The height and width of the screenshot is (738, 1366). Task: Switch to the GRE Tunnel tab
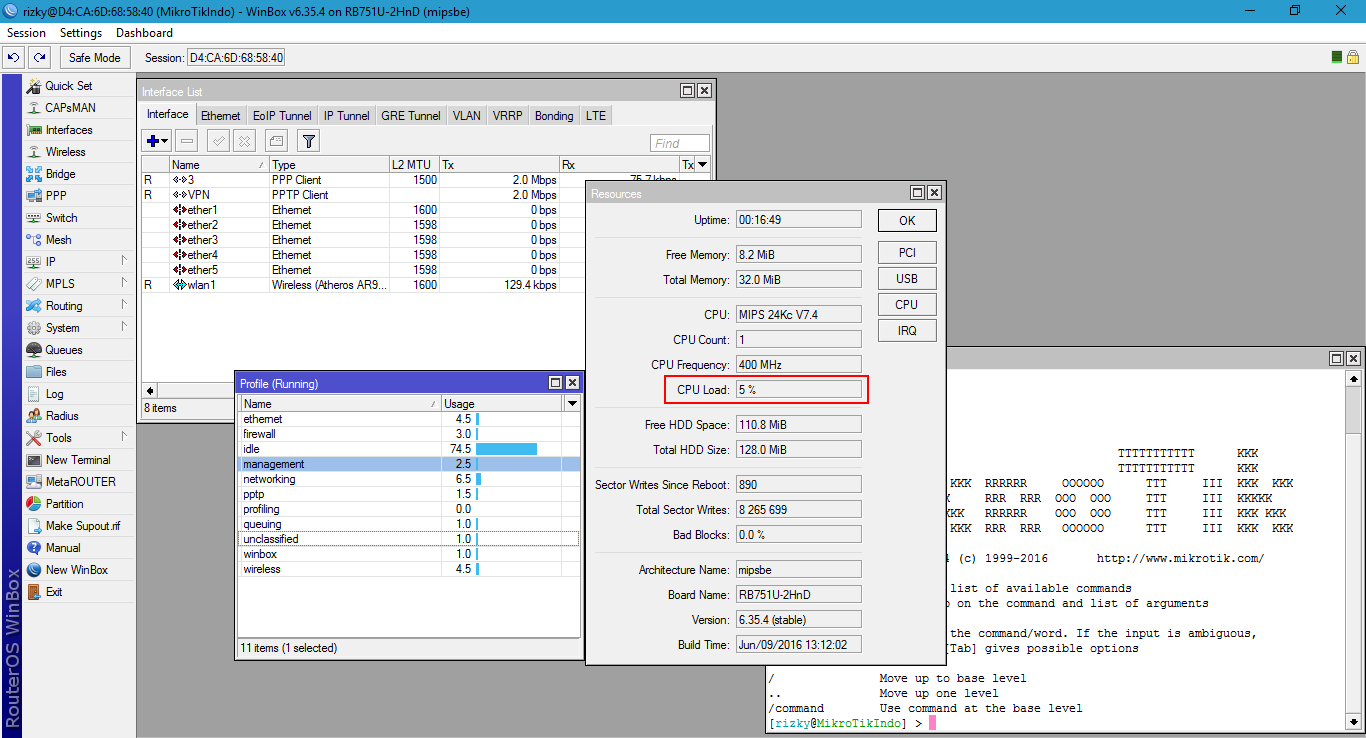click(x=411, y=116)
